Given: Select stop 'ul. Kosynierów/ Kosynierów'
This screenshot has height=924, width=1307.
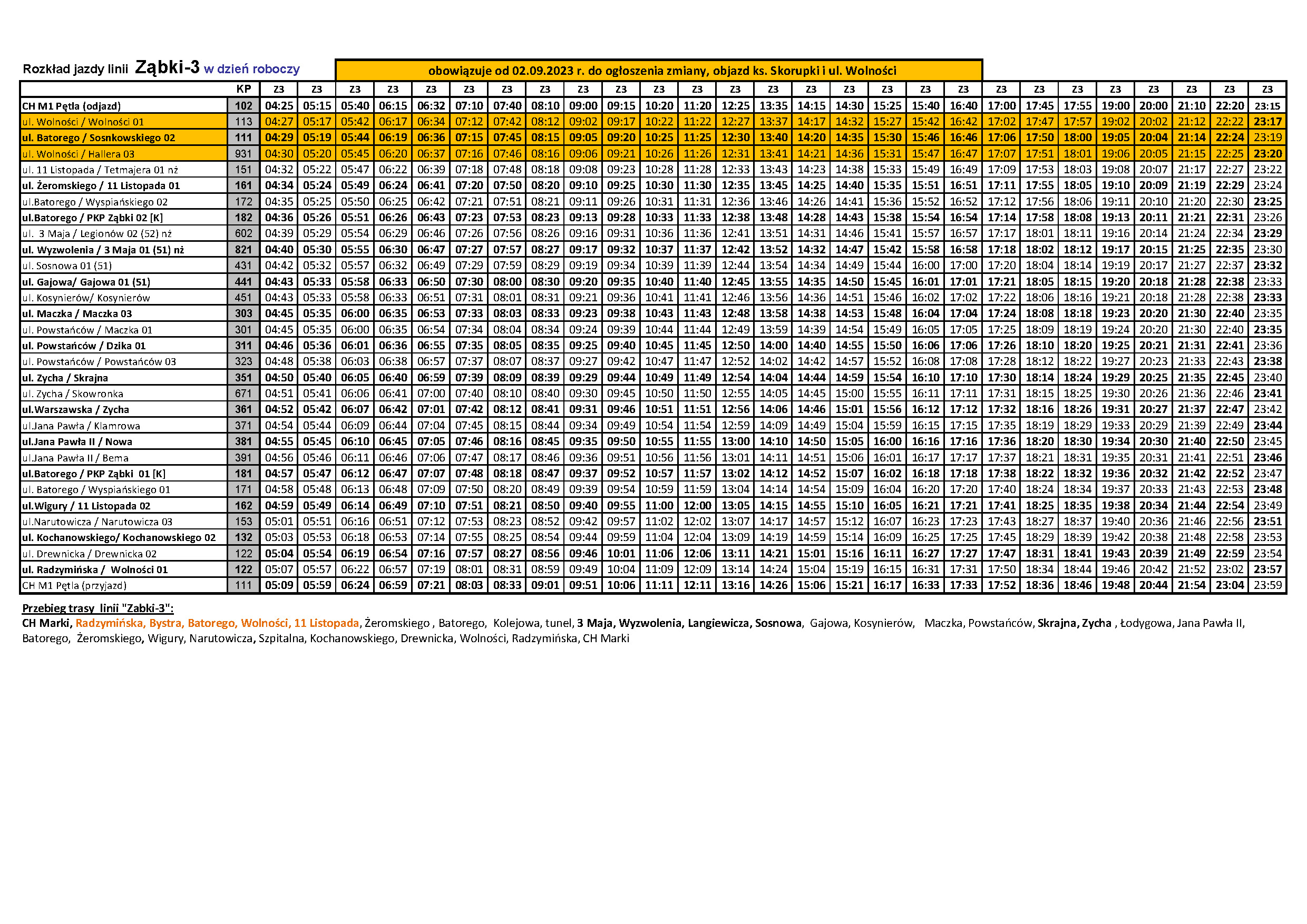Looking at the screenshot, I should [86, 298].
